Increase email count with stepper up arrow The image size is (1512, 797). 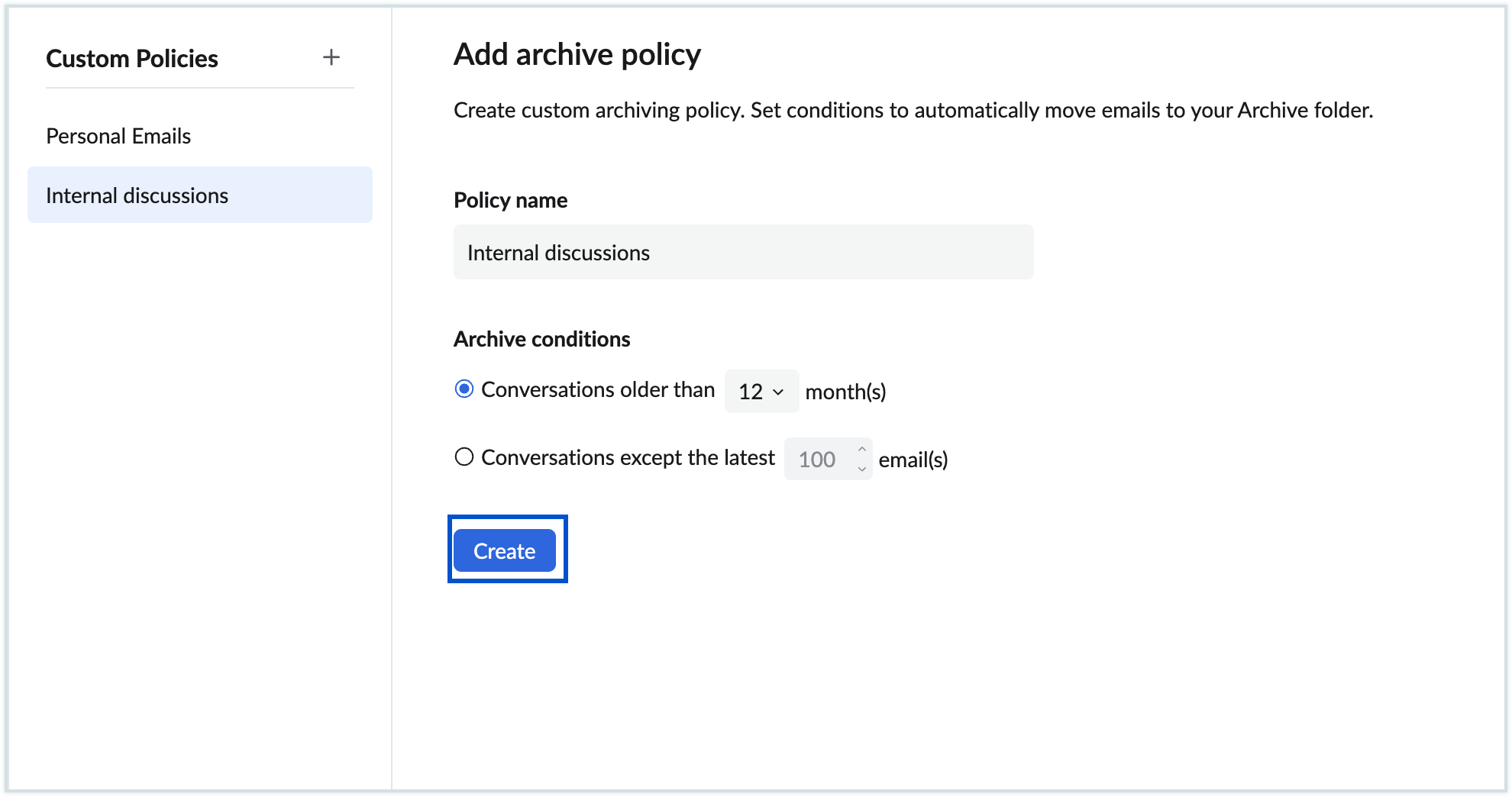[x=861, y=449]
